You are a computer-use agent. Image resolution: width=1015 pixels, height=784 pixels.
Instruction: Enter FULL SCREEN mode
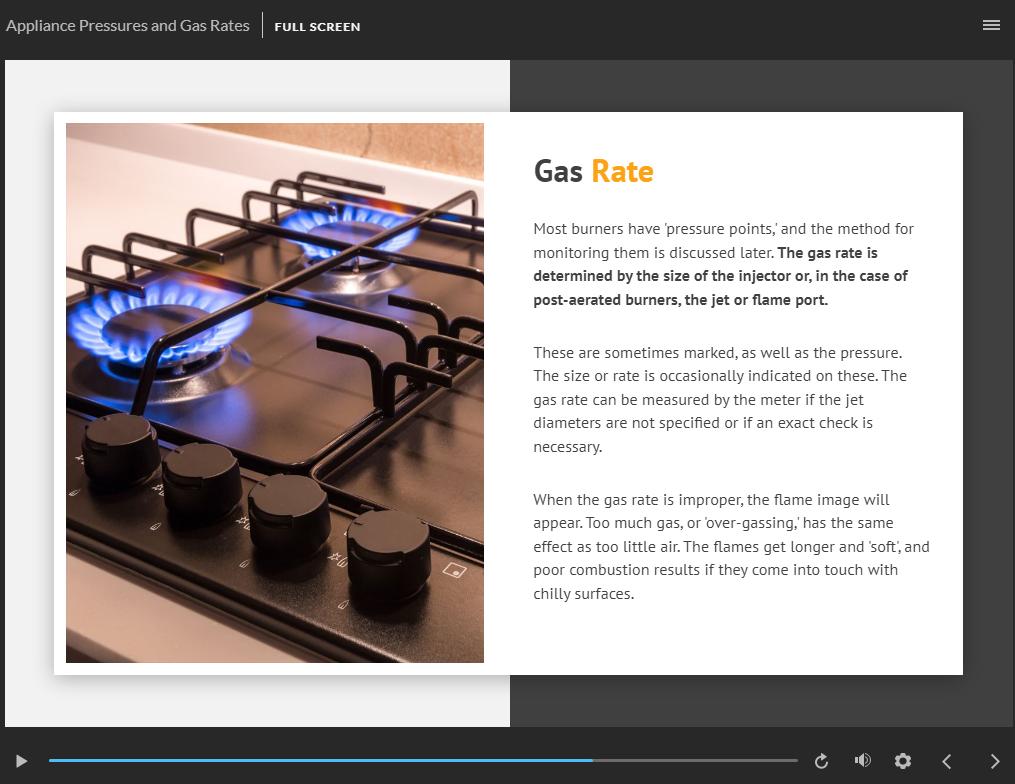click(x=317, y=27)
